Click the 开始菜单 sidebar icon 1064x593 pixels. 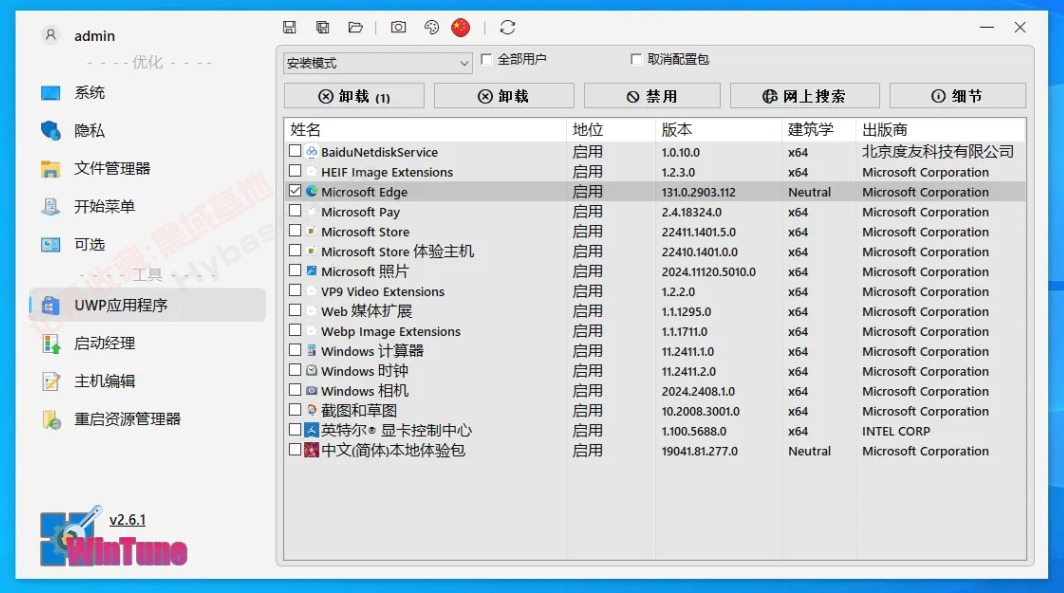[50, 206]
